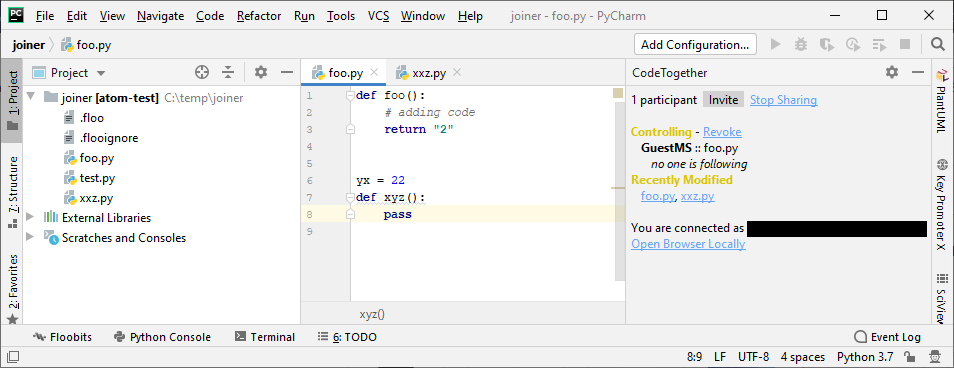Click the inspection status square above editor scrollbar
Image resolution: width=954 pixels, height=368 pixels.
[618, 93]
